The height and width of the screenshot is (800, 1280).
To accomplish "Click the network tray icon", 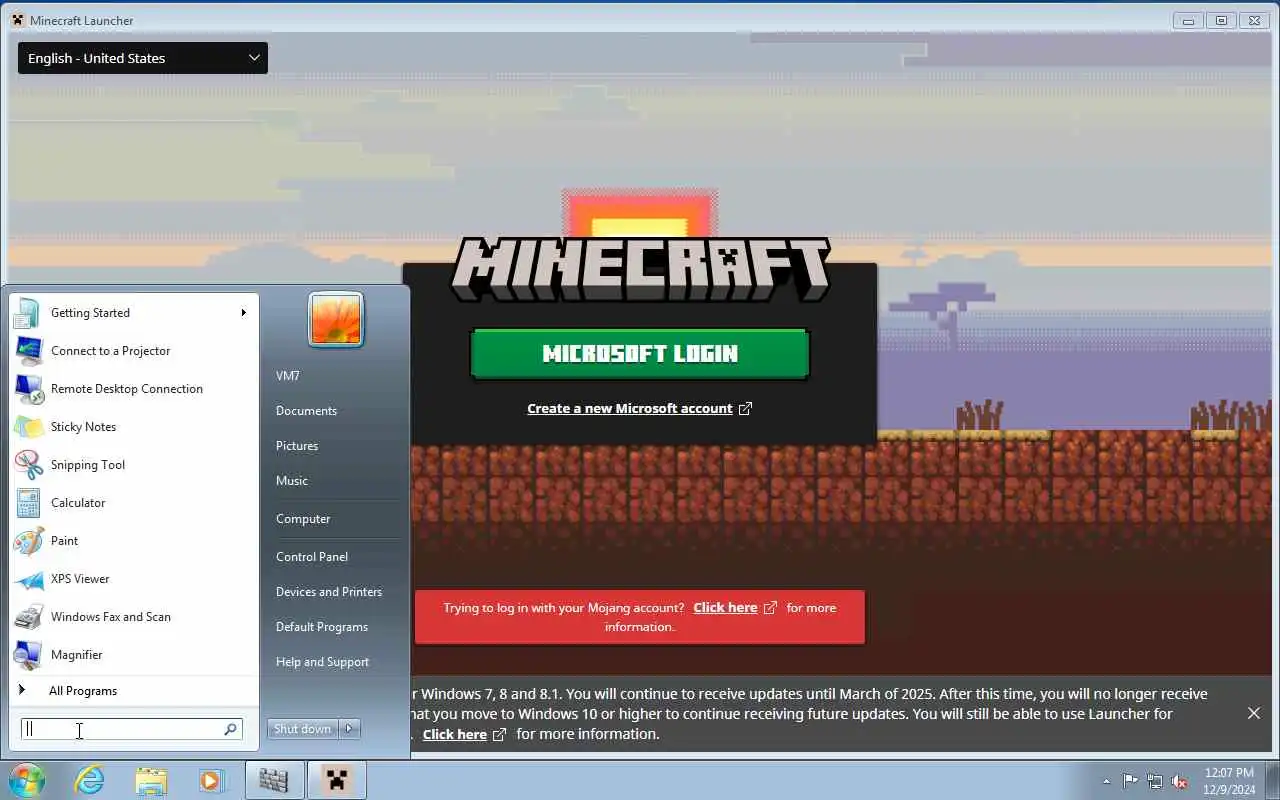I will point(1155,781).
